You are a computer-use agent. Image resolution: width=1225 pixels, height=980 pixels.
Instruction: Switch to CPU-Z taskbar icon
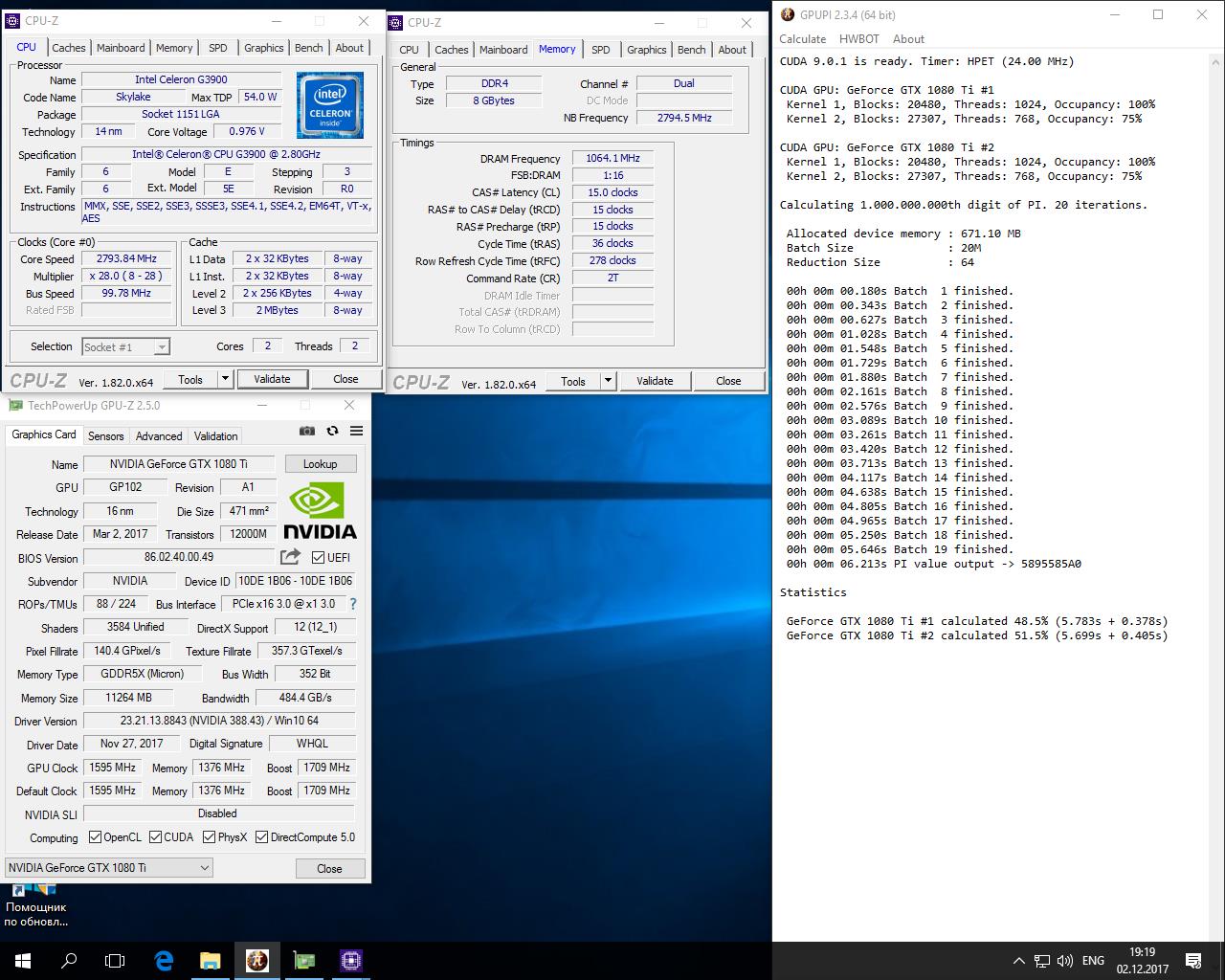(350, 961)
